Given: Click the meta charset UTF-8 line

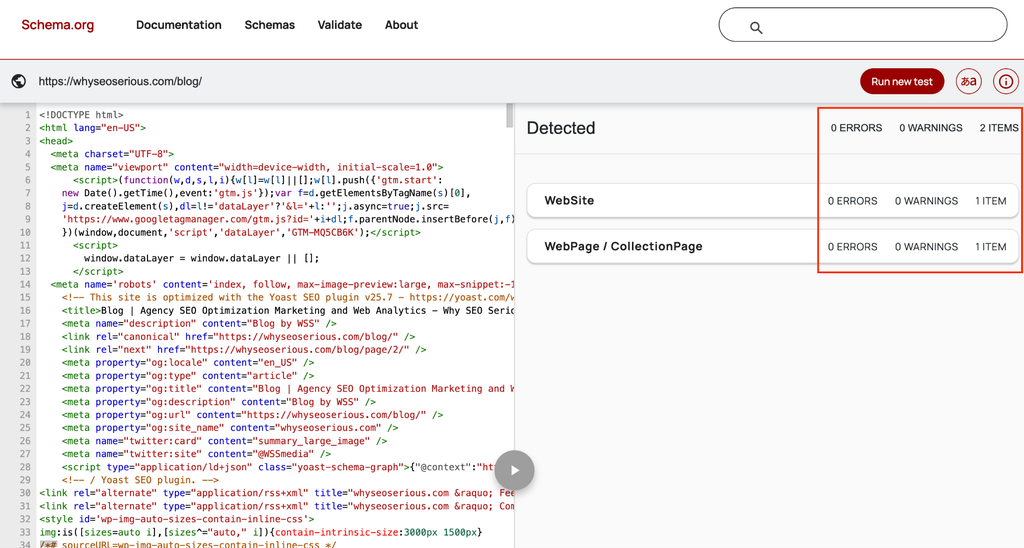Looking at the screenshot, I should (112, 154).
